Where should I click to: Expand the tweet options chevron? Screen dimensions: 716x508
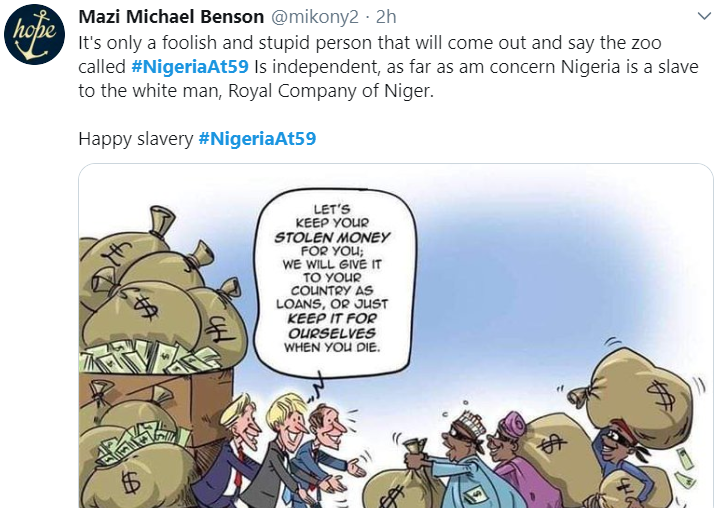point(705,17)
